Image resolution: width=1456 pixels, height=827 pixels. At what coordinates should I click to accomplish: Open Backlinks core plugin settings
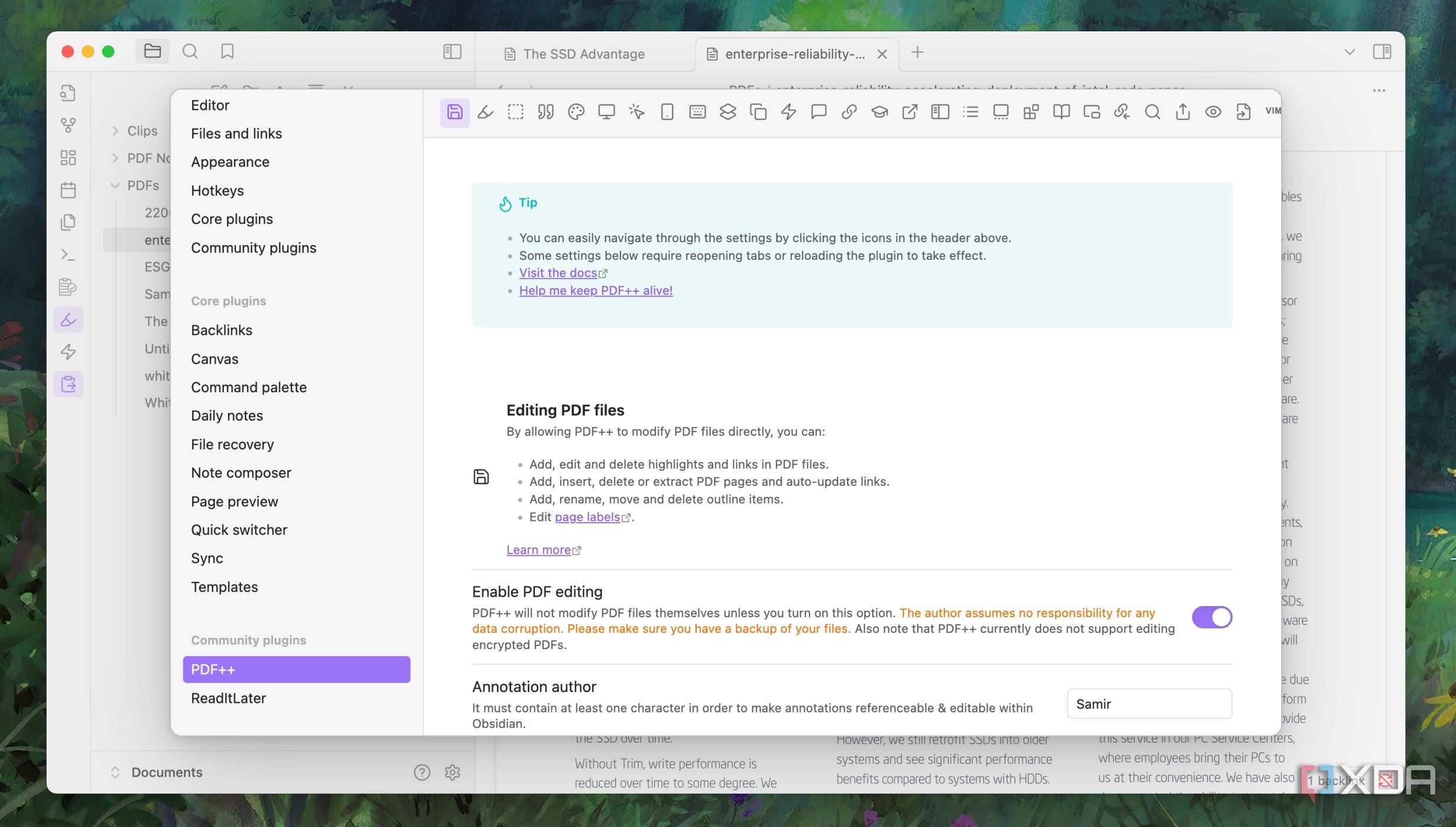click(221, 330)
